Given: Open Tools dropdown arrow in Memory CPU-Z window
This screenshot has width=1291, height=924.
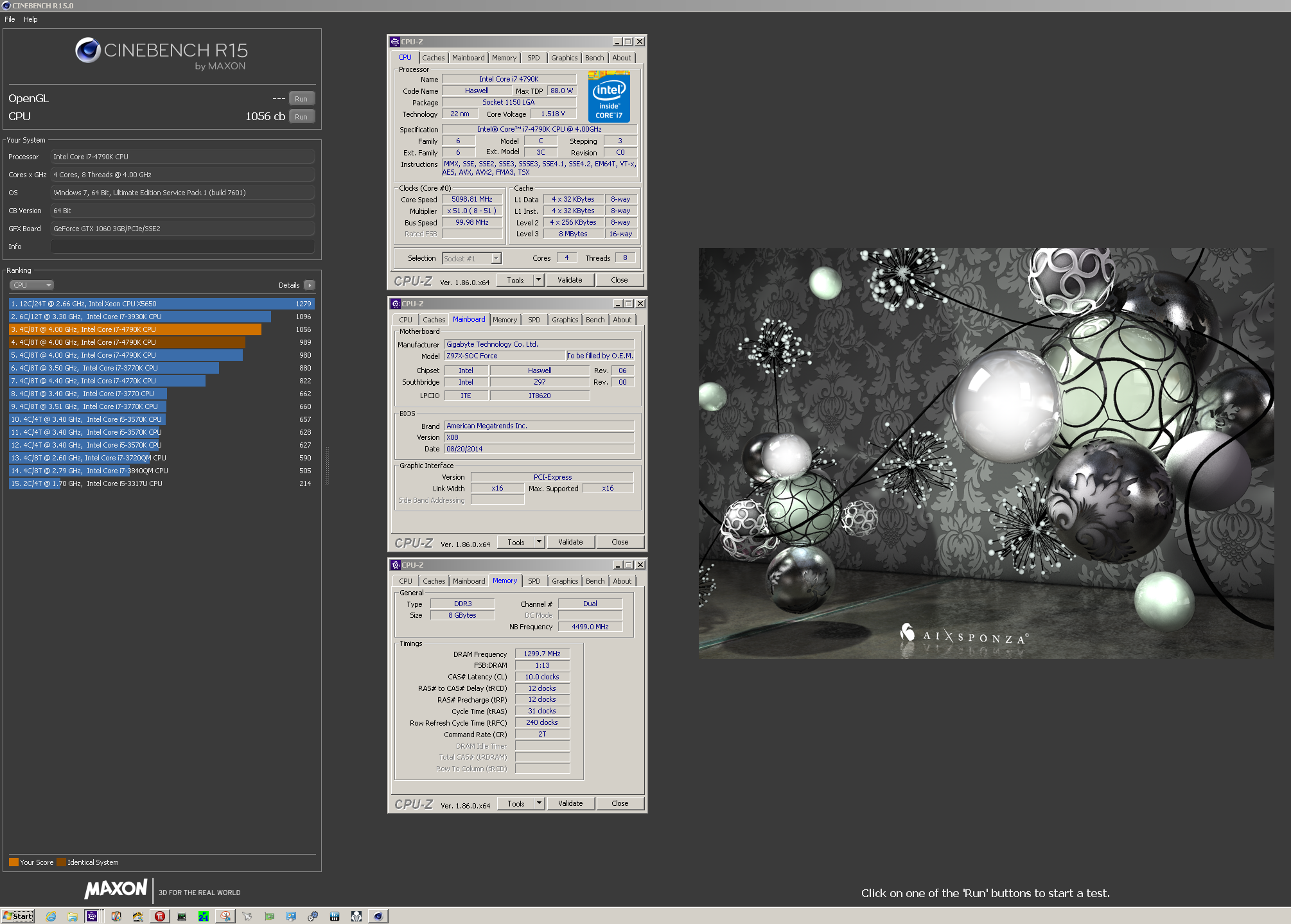Looking at the screenshot, I should 540,803.
